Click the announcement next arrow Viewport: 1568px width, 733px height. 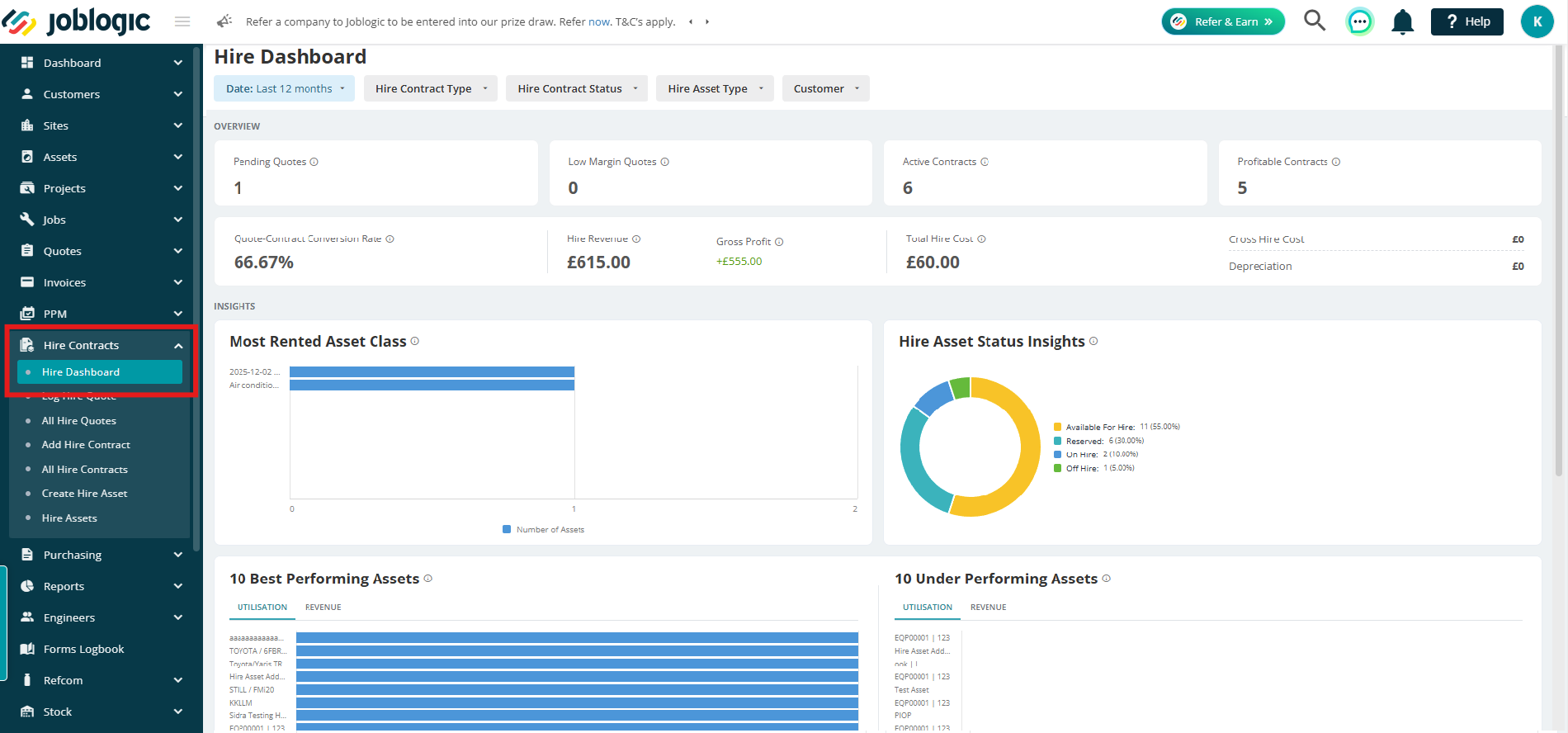coord(707,21)
